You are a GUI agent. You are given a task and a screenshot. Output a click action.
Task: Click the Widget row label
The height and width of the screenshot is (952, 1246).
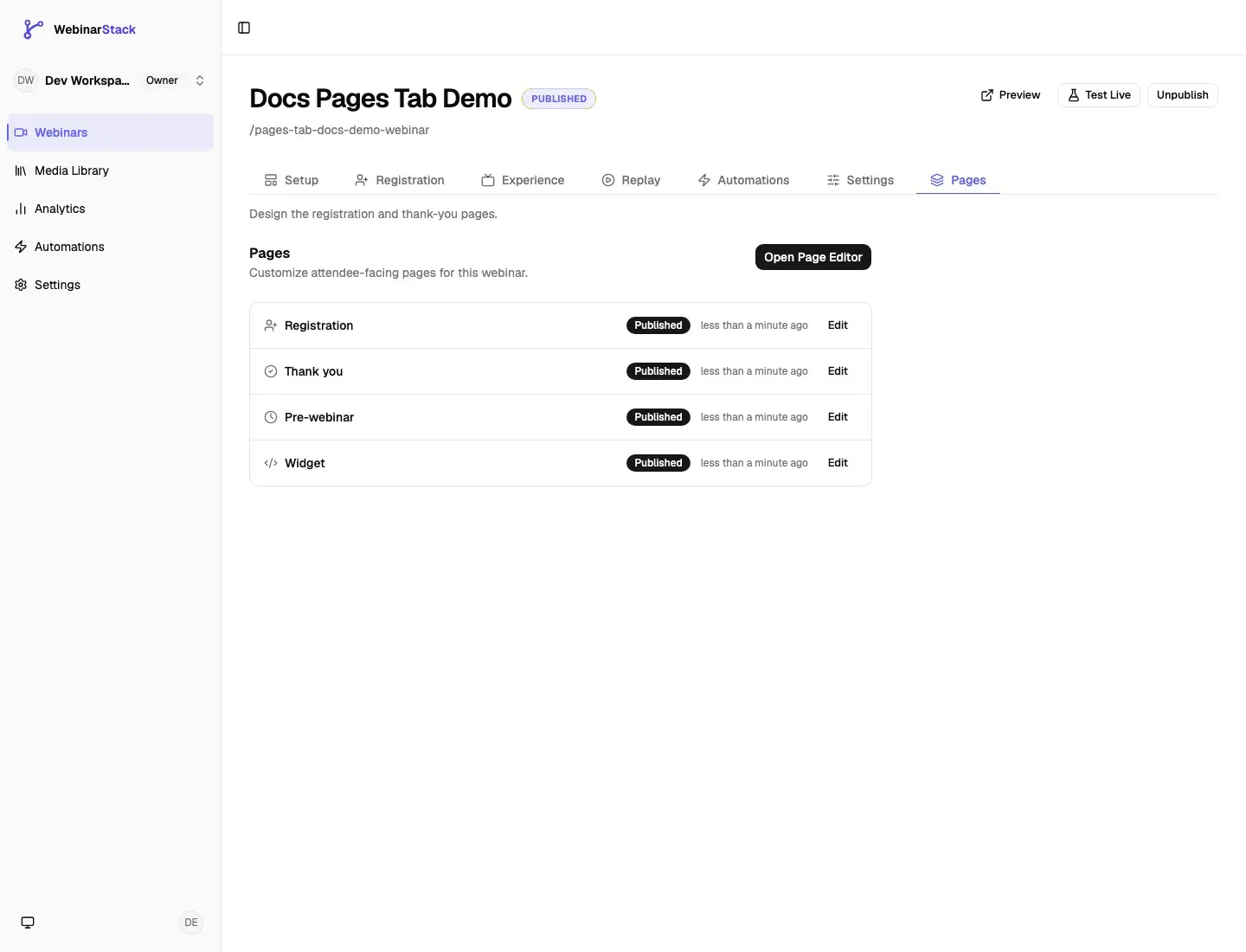pyautogui.click(x=305, y=463)
